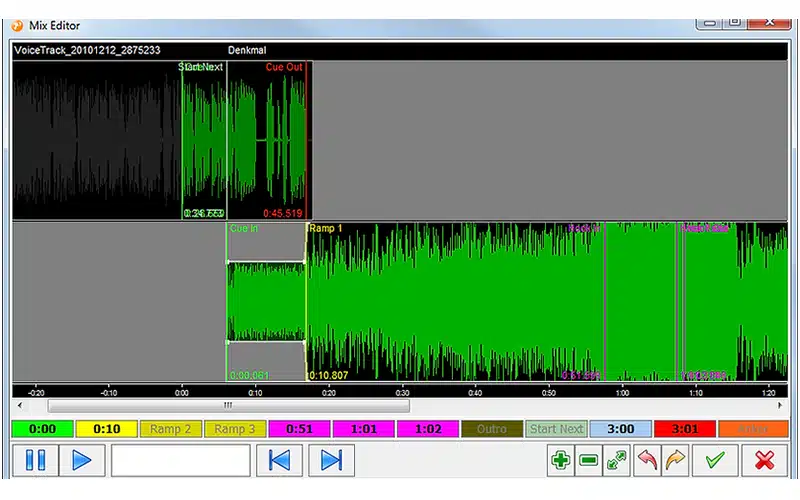Select the Ramp 3 marker button
The width and height of the screenshot is (800, 500).
tap(235, 429)
